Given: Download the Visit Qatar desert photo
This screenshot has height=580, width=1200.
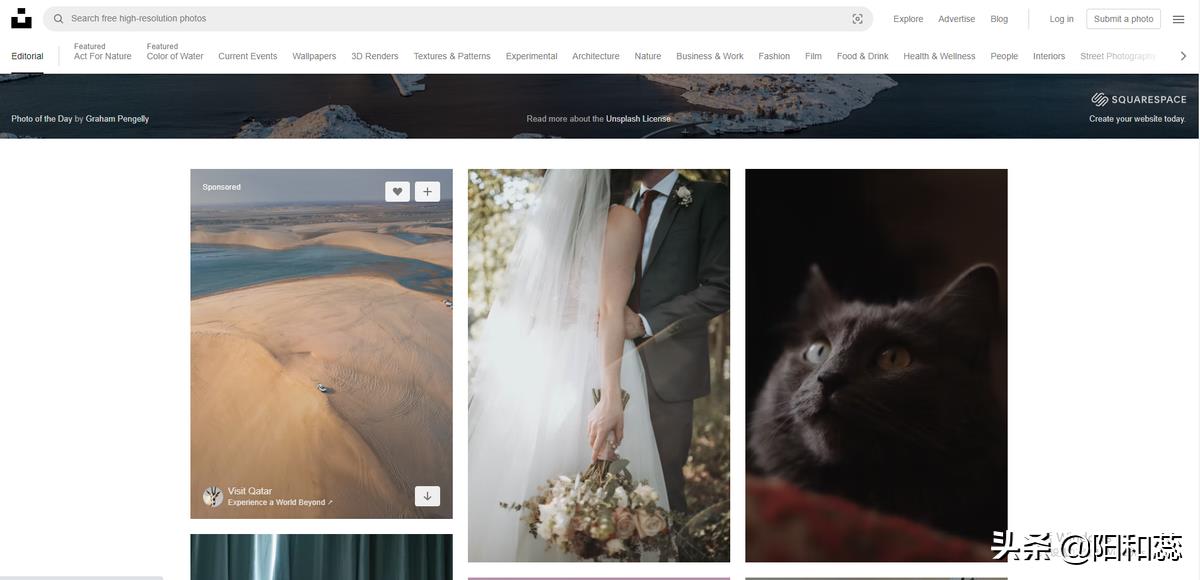Looking at the screenshot, I should tap(427, 496).
